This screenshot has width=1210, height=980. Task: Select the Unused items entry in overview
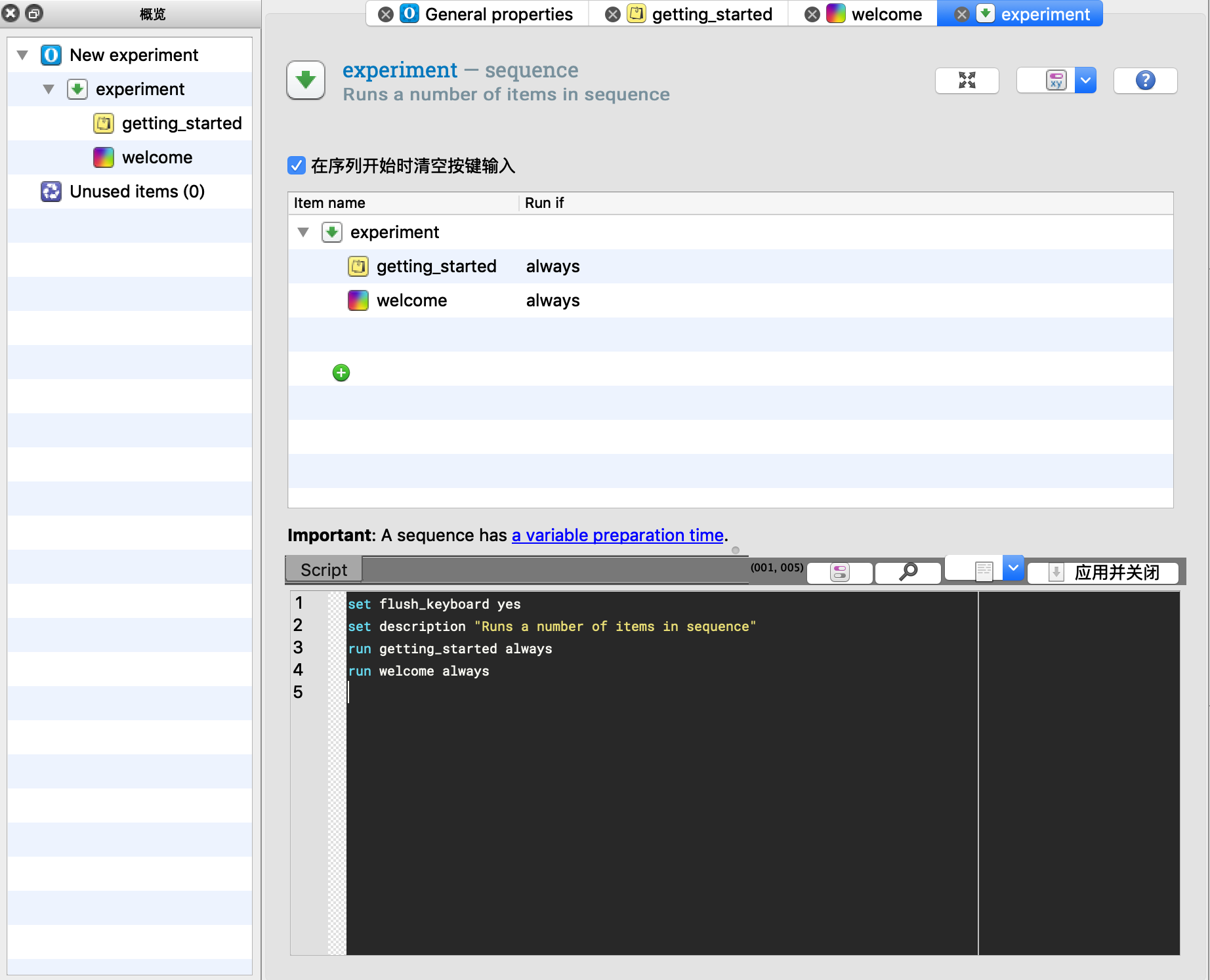(137, 191)
